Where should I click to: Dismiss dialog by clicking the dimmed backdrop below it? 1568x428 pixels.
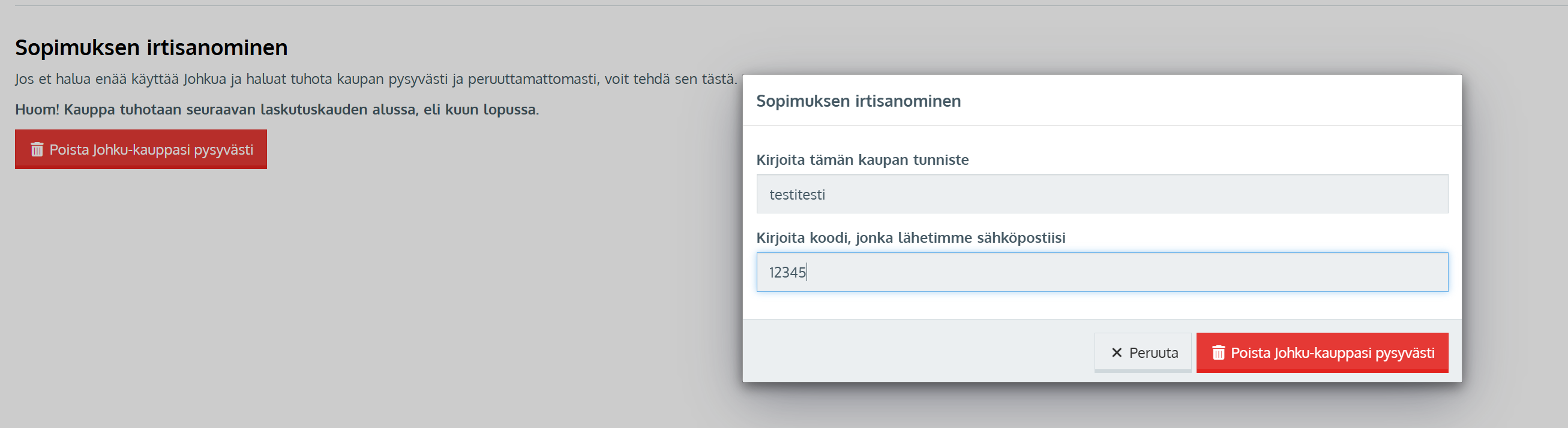pos(1096,408)
